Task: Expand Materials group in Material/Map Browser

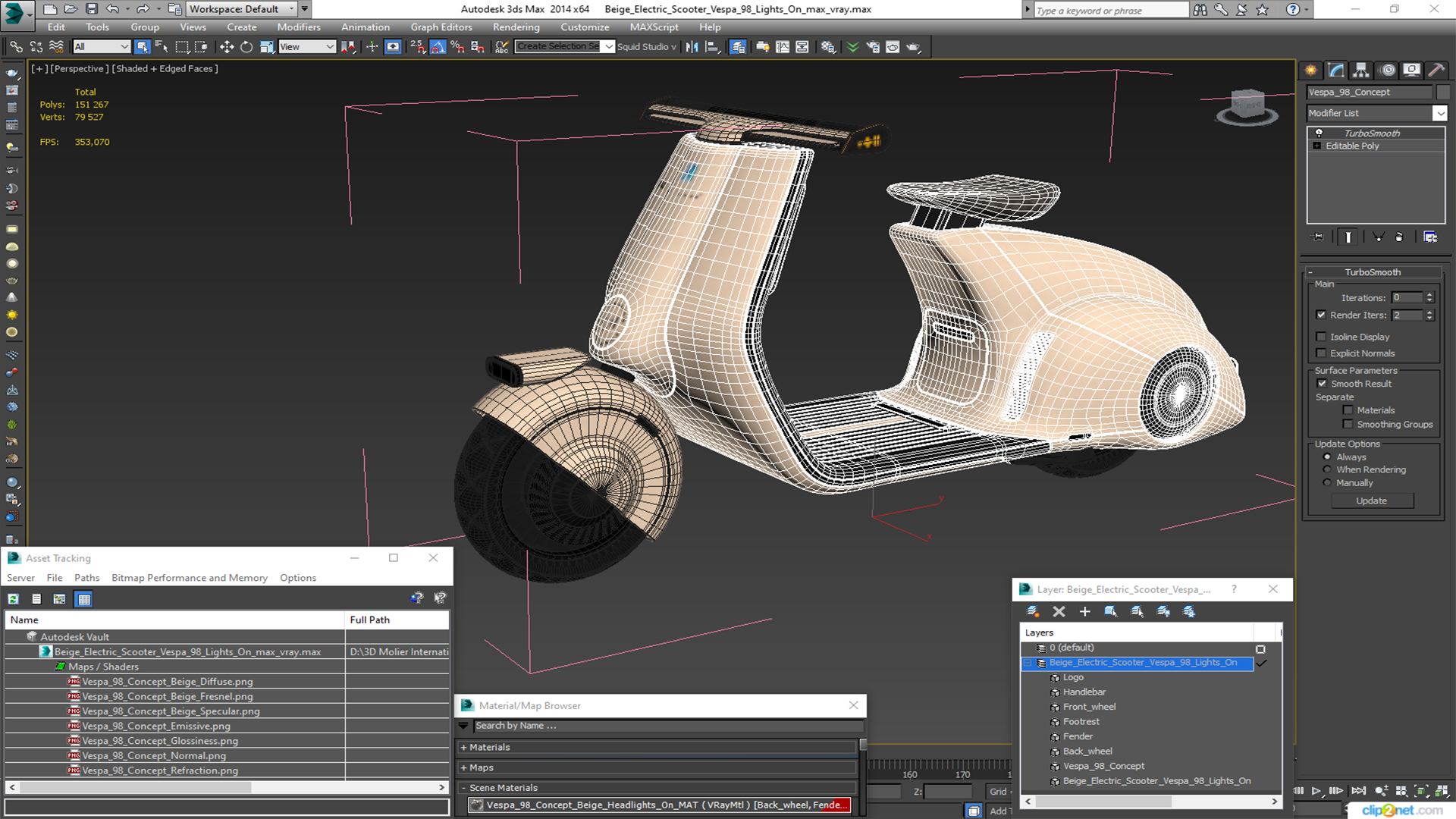Action: [463, 748]
